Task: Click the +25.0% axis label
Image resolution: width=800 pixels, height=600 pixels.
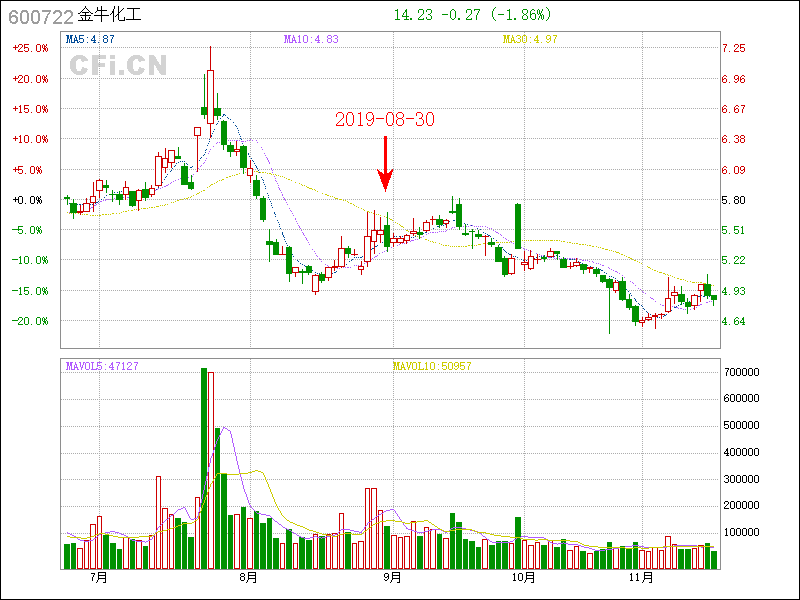Action: point(31,48)
